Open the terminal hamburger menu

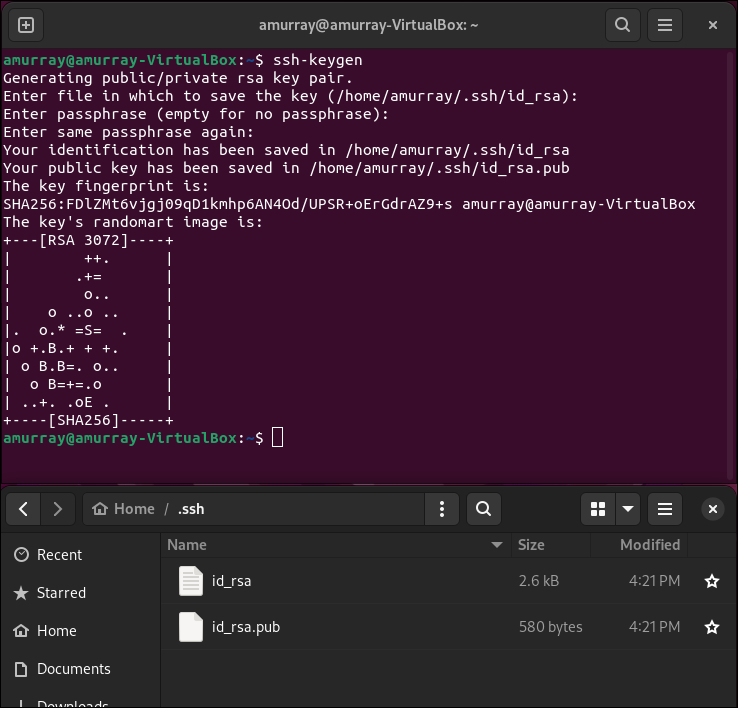(x=667, y=25)
